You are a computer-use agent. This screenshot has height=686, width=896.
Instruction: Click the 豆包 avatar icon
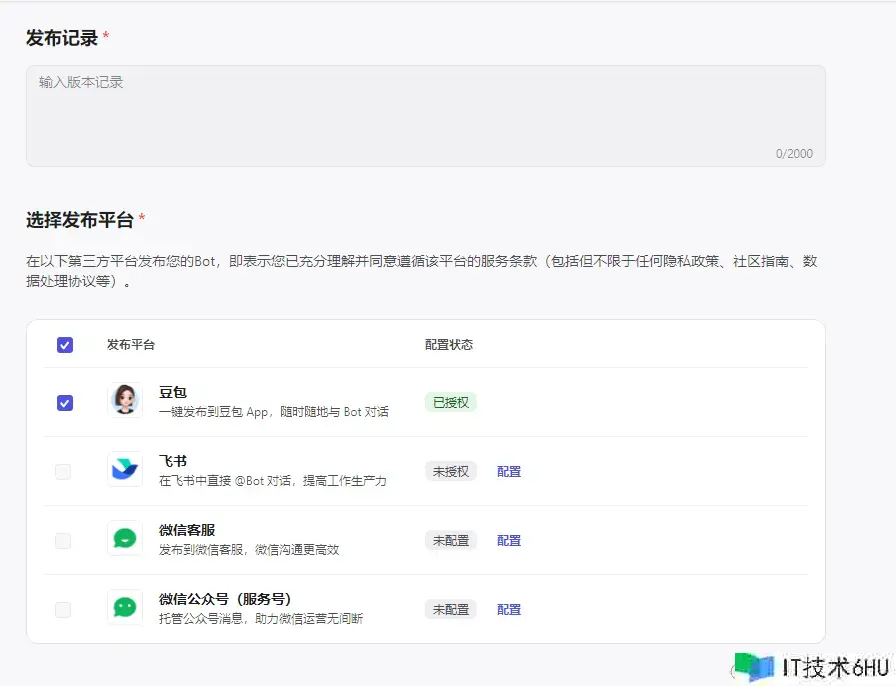[x=125, y=400]
